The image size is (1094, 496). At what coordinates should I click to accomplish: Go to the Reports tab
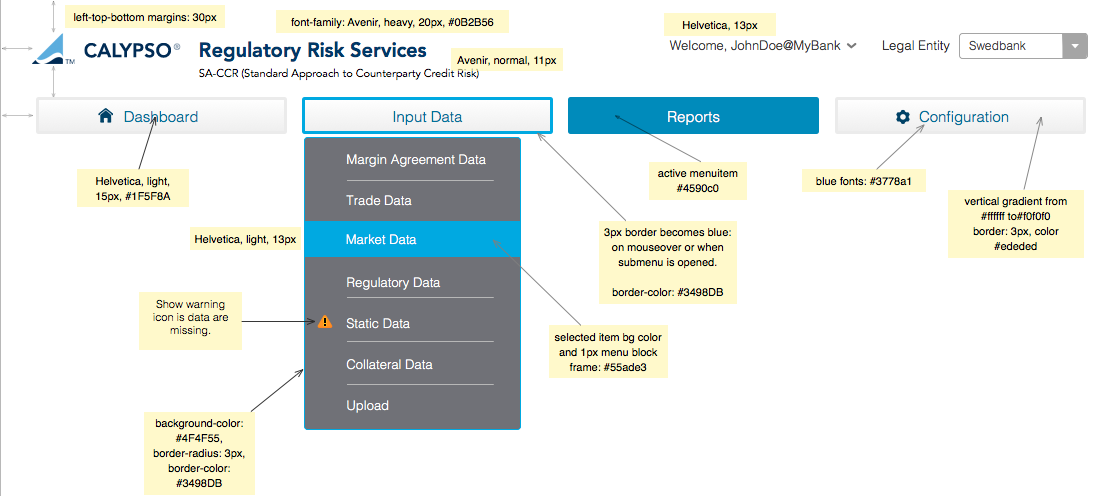(x=693, y=116)
